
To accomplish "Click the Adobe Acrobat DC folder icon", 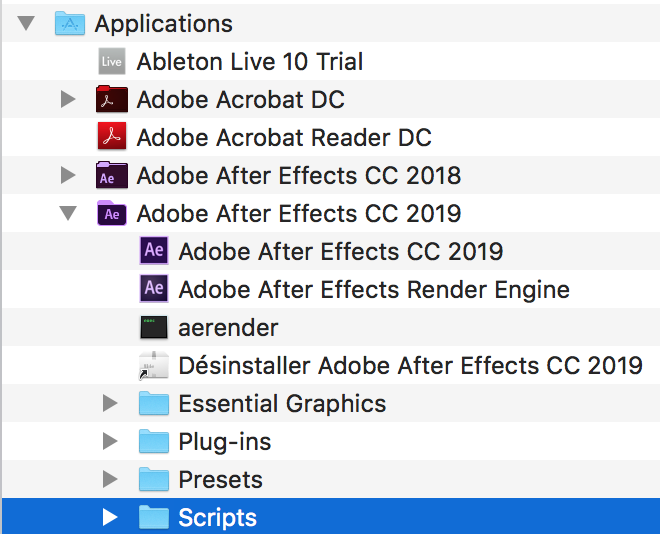I will (x=112, y=100).
